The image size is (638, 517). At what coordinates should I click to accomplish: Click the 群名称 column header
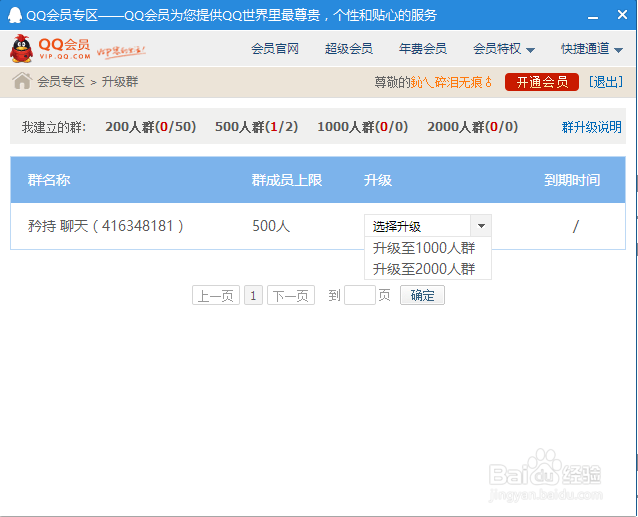tap(49, 180)
